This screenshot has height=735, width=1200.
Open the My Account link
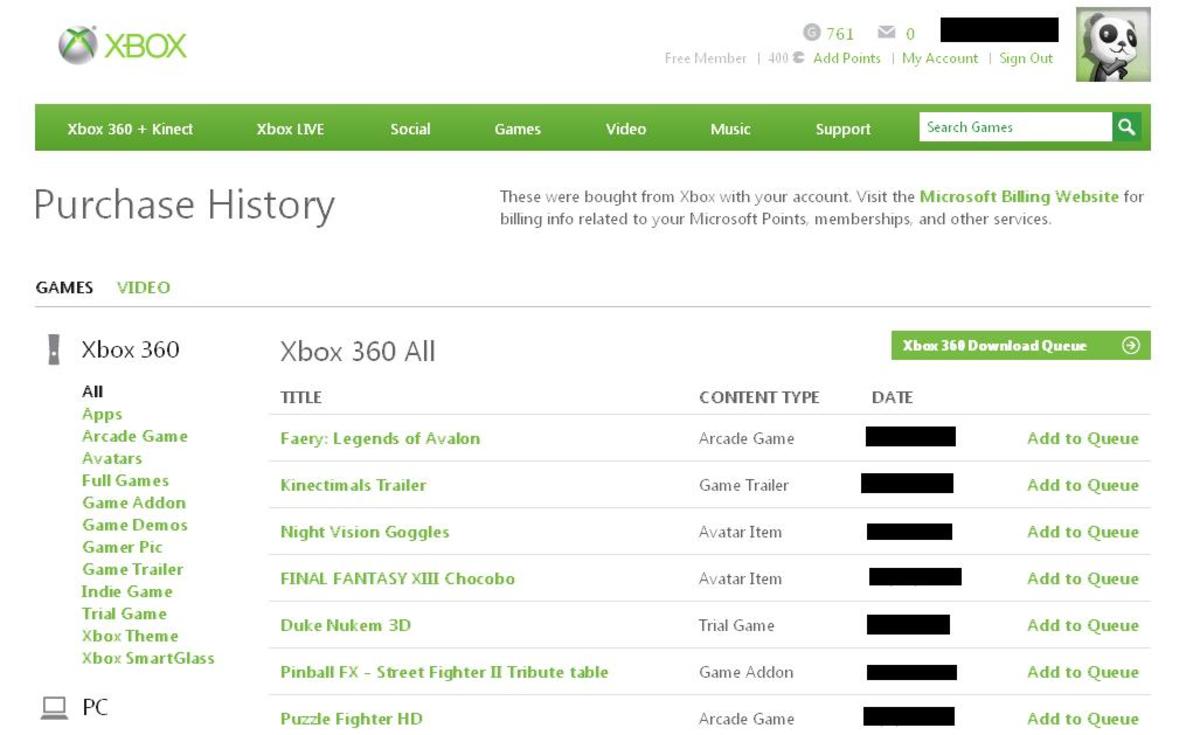pyautogui.click(x=940, y=58)
